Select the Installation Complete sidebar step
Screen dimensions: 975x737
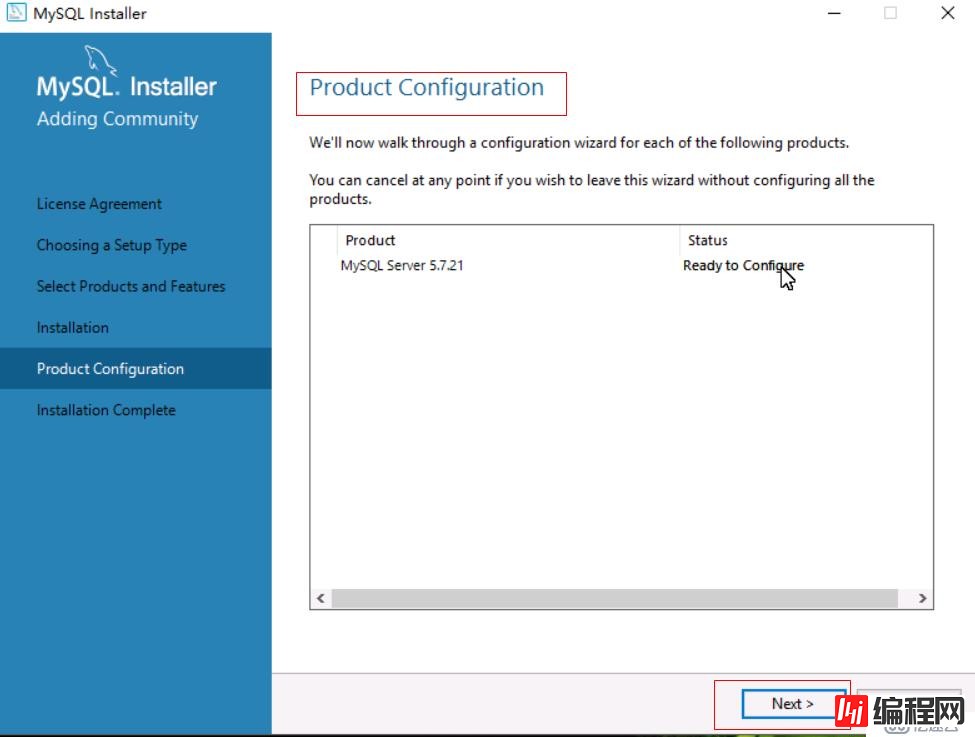point(105,410)
